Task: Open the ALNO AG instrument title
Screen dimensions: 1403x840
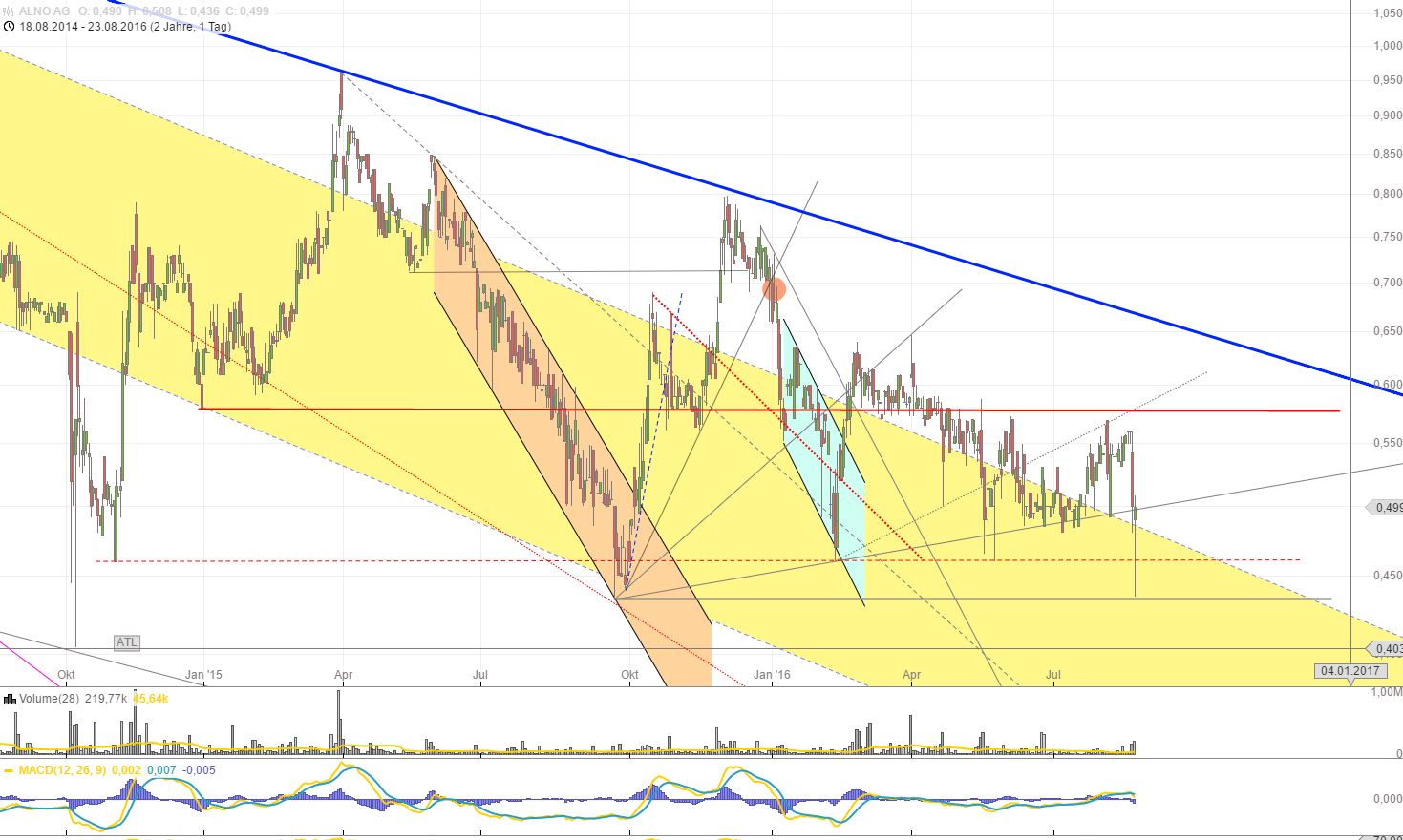Action: click(45, 11)
